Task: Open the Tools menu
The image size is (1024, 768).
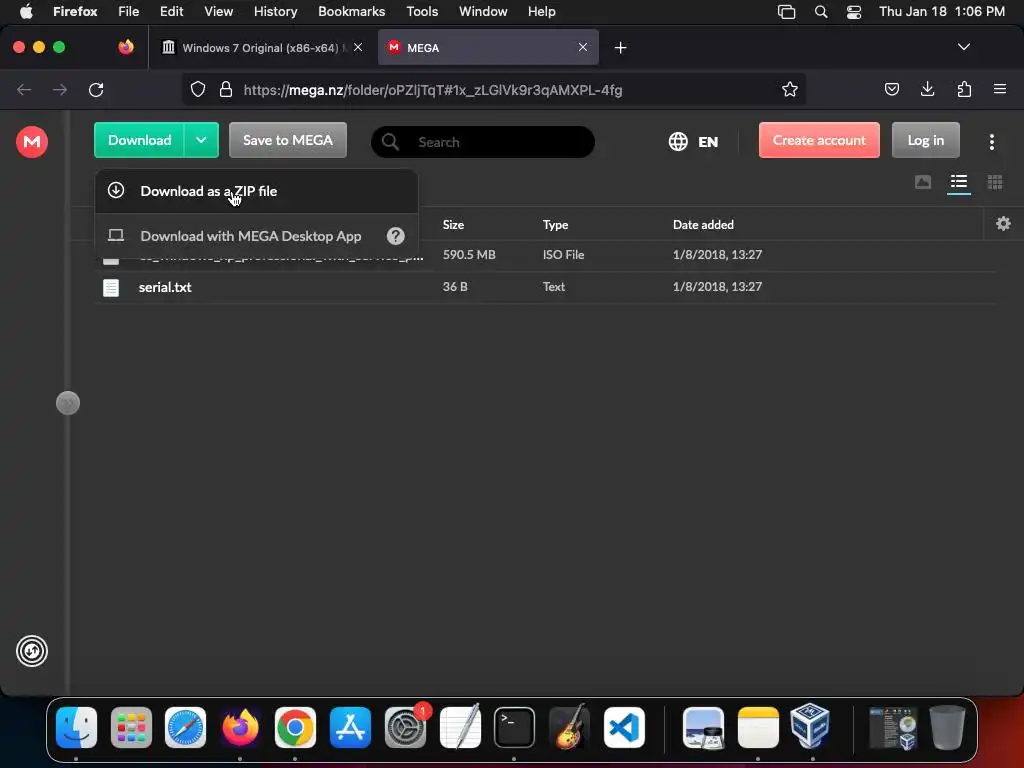Action: point(422,11)
